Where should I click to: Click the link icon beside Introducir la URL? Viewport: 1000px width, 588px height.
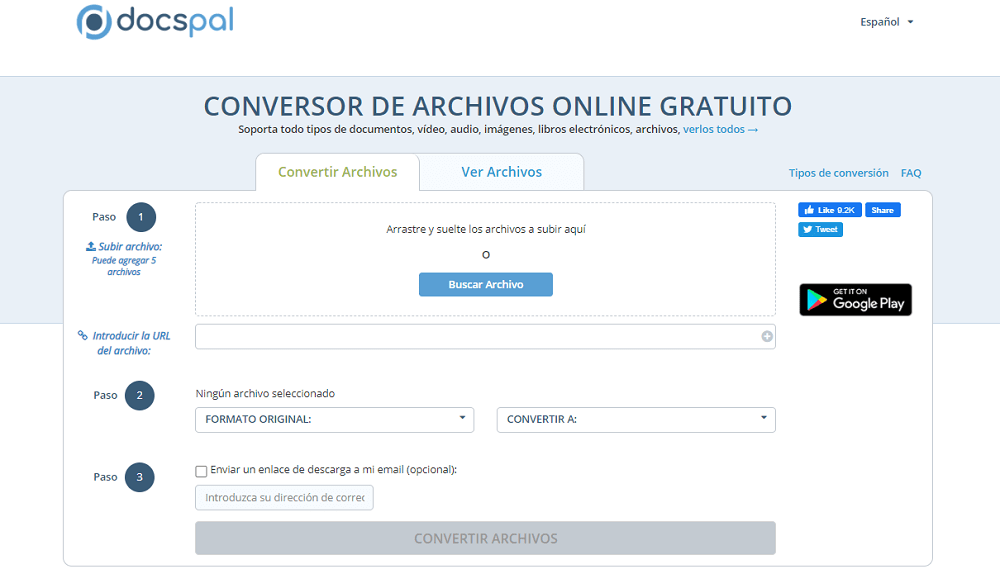[82, 335]
